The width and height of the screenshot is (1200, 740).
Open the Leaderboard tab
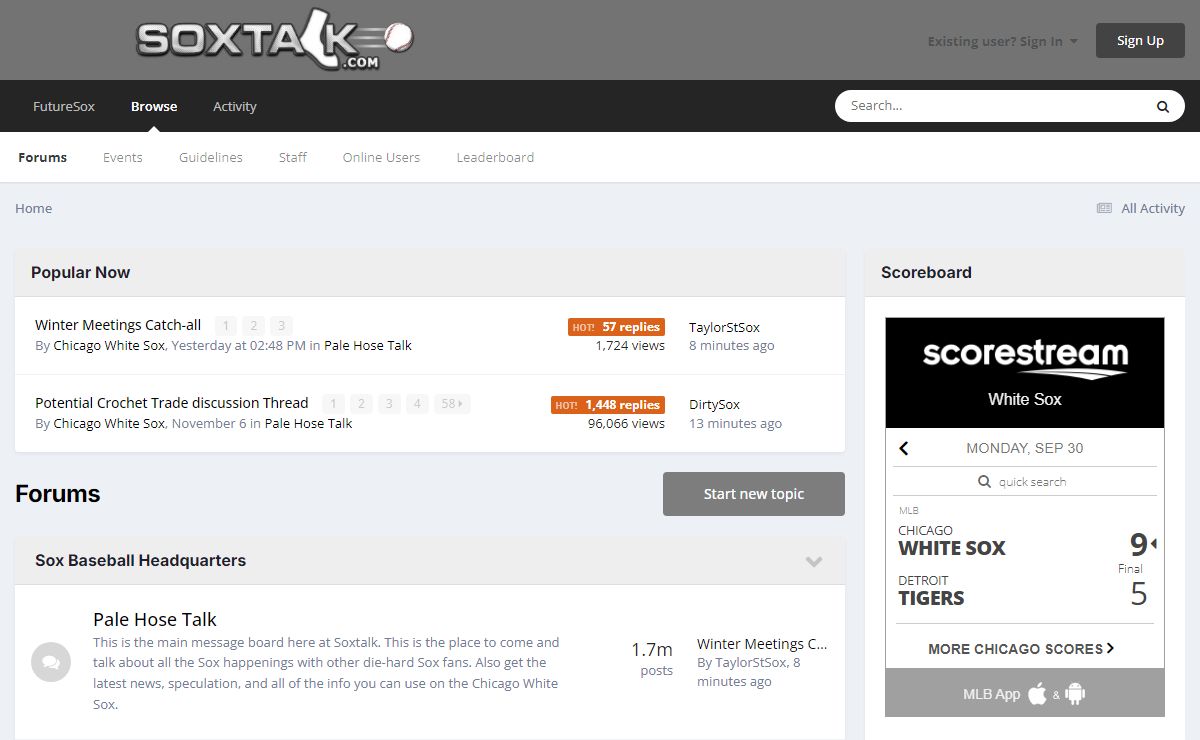coord(495,157)
